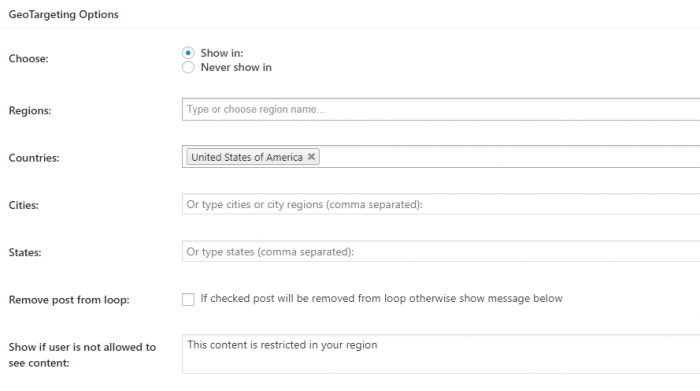Click the "Show in:" label text
The width and height of the screenshot is (700, 391).
coord(222,53)
